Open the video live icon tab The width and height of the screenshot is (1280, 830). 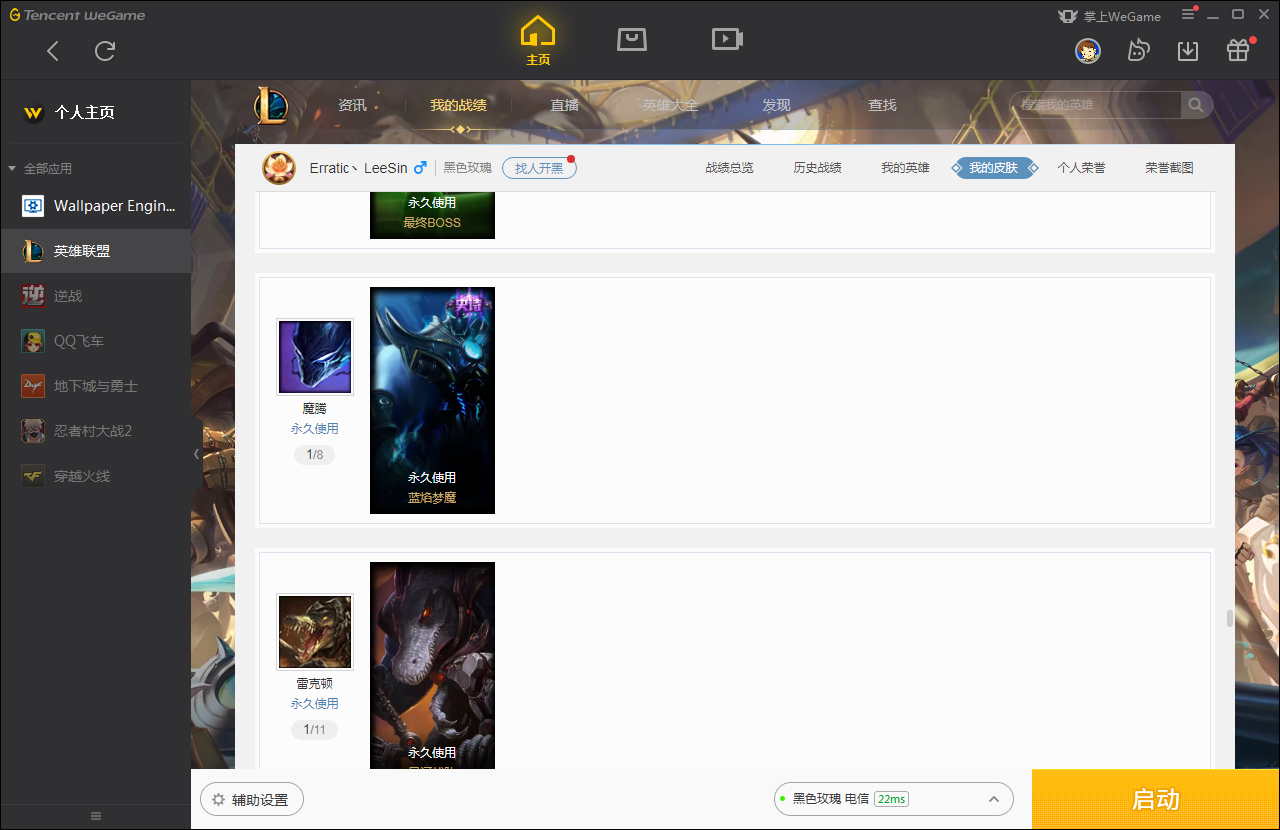[727, 39]
